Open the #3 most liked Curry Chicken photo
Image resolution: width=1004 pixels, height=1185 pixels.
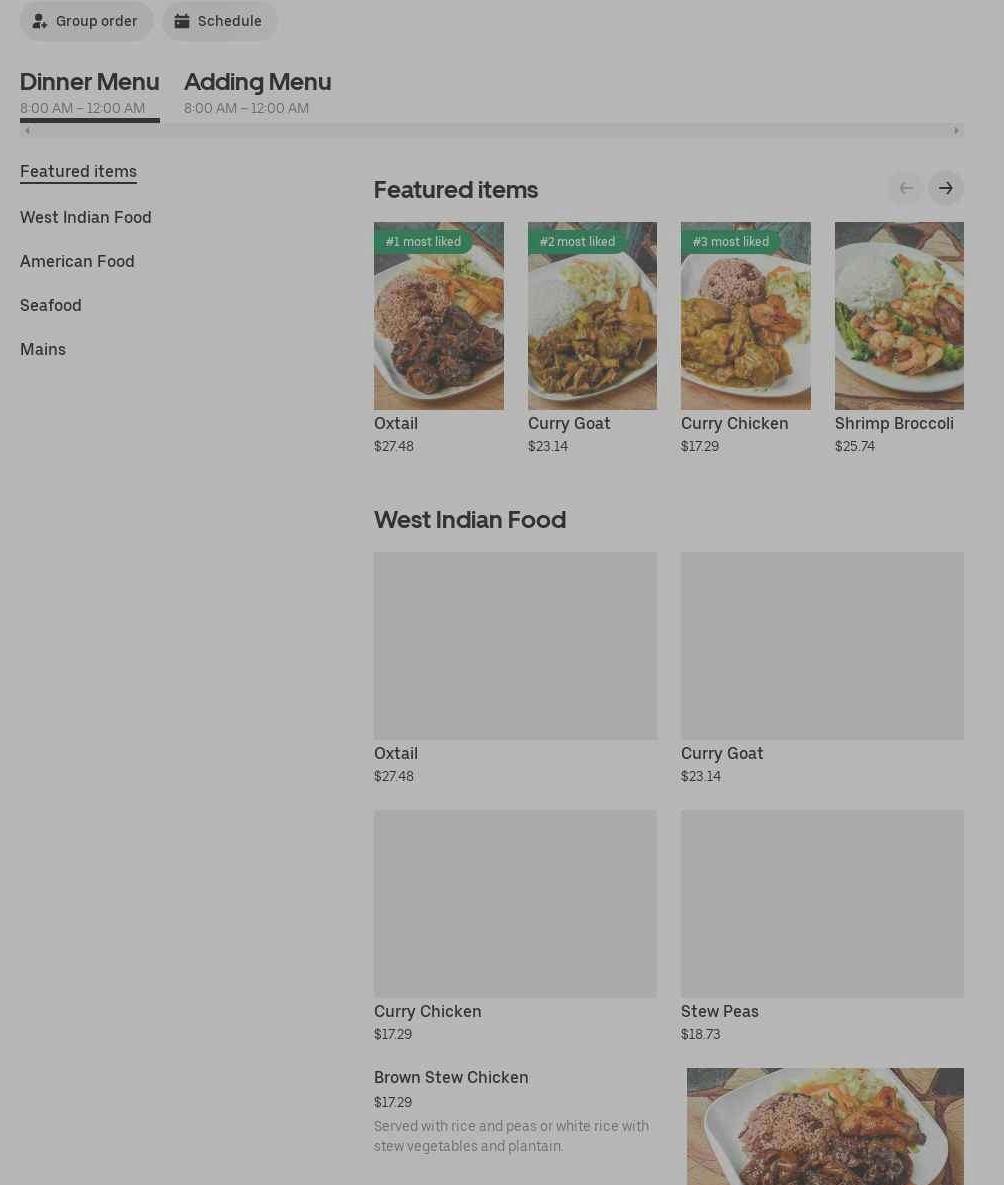(x=745, y=316)
